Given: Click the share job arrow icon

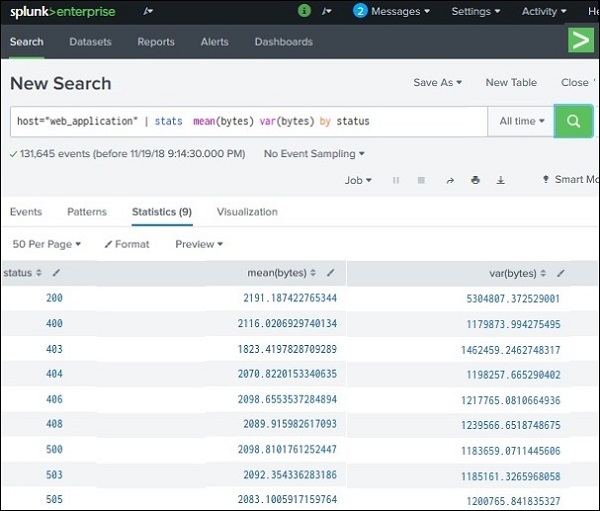Looking at the screenshot, I should point(449,181).
